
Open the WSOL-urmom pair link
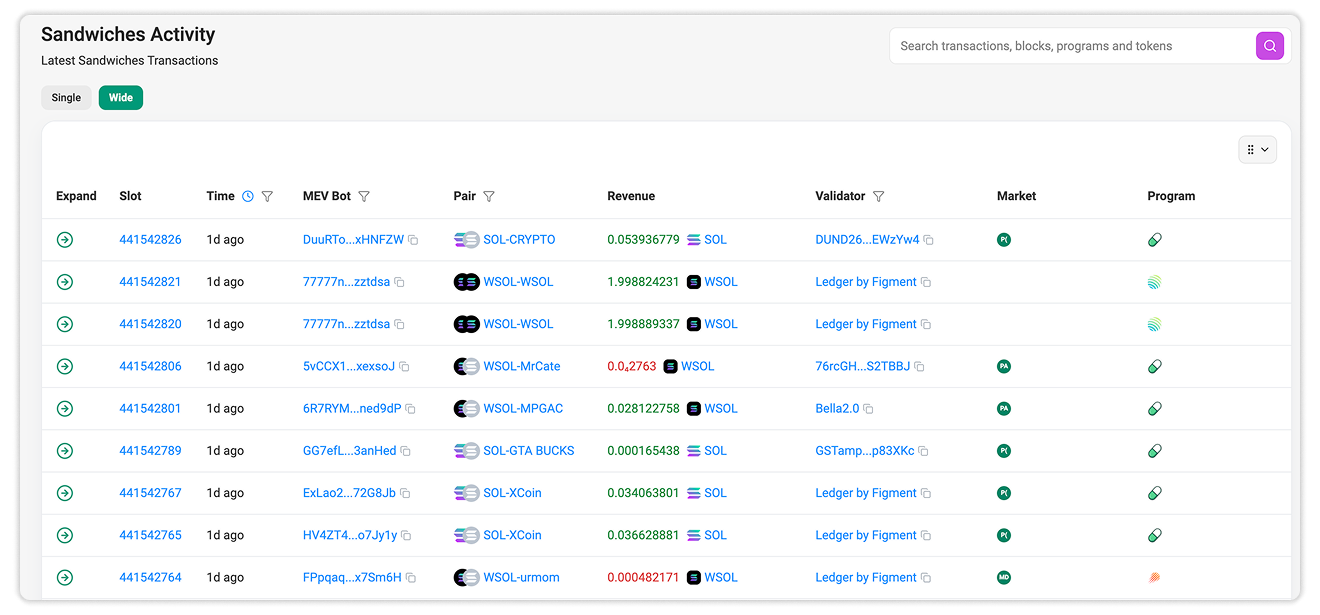tap(521, 577)
